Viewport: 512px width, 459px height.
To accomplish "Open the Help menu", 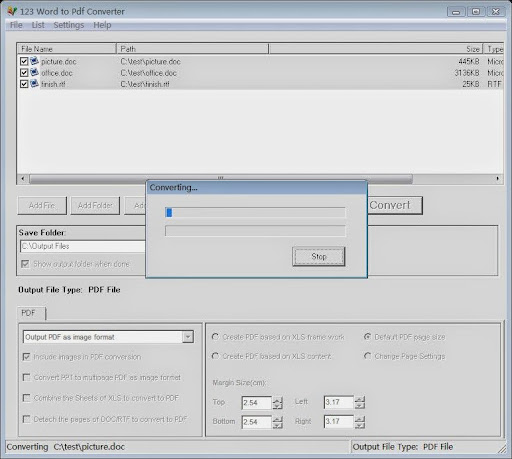I will [x=102, y=25].
